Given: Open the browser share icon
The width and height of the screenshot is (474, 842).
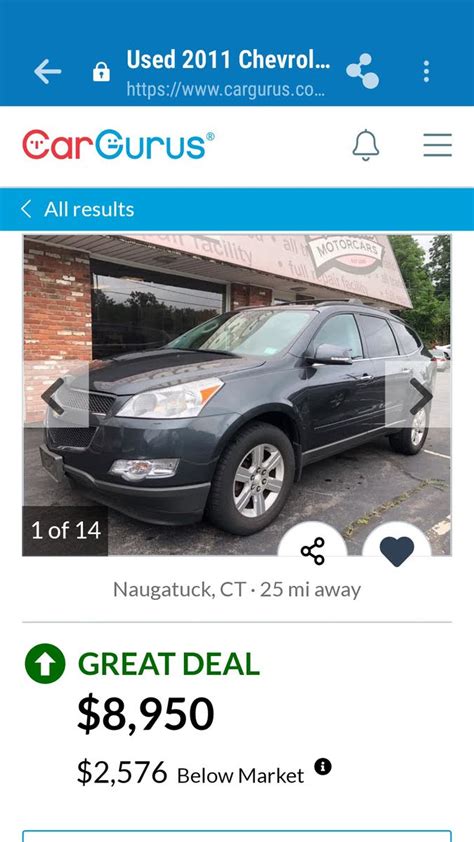Looking at the screenshot, I should [x=362, y=71].
